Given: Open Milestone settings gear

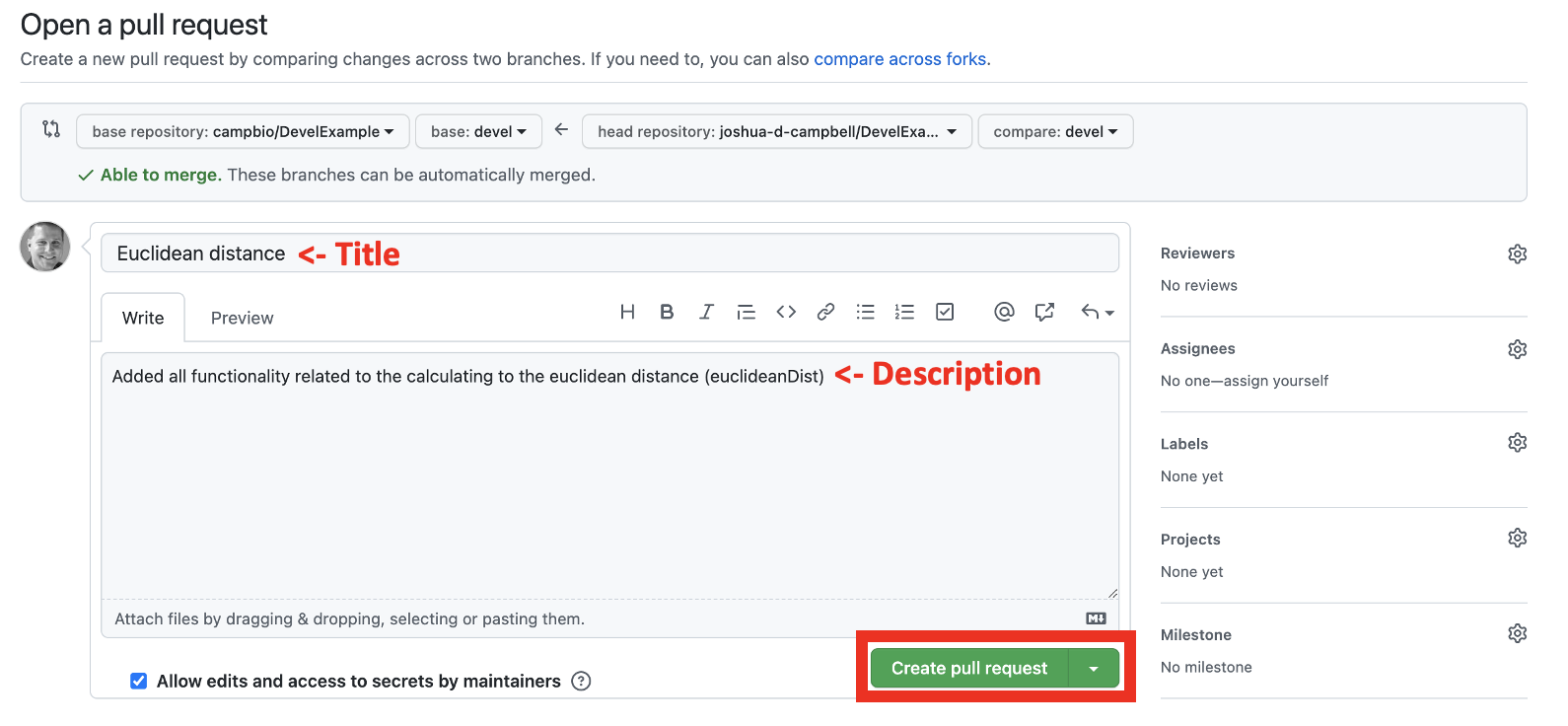Looking at the screenshot, I should pos(1518,633).
